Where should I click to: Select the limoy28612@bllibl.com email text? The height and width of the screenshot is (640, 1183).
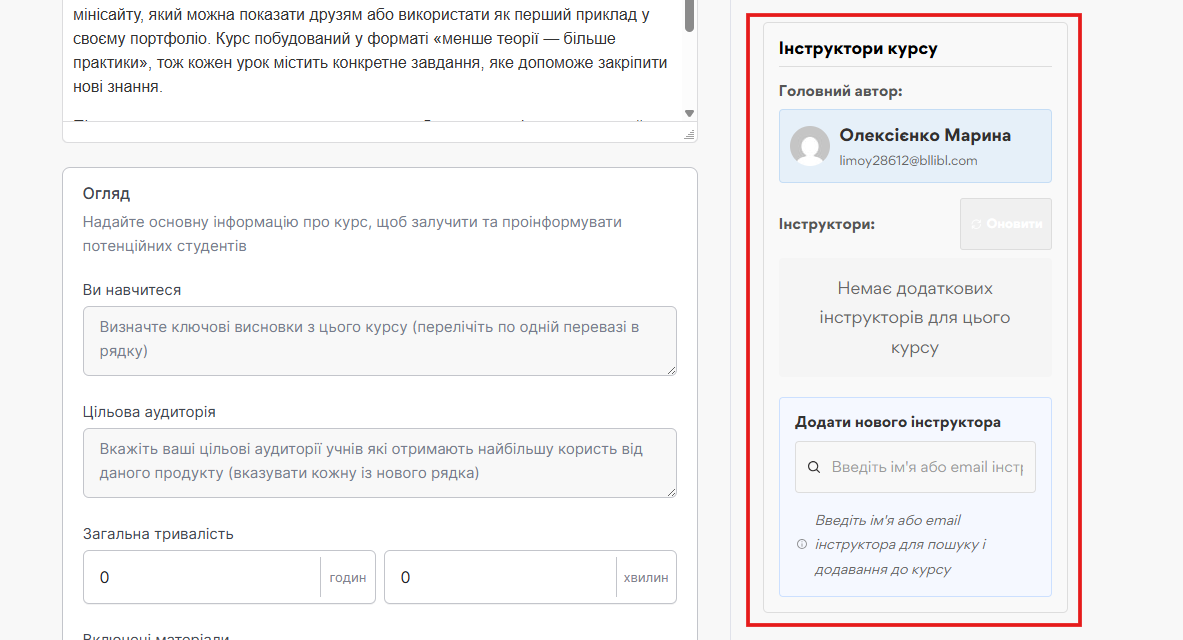908,160
